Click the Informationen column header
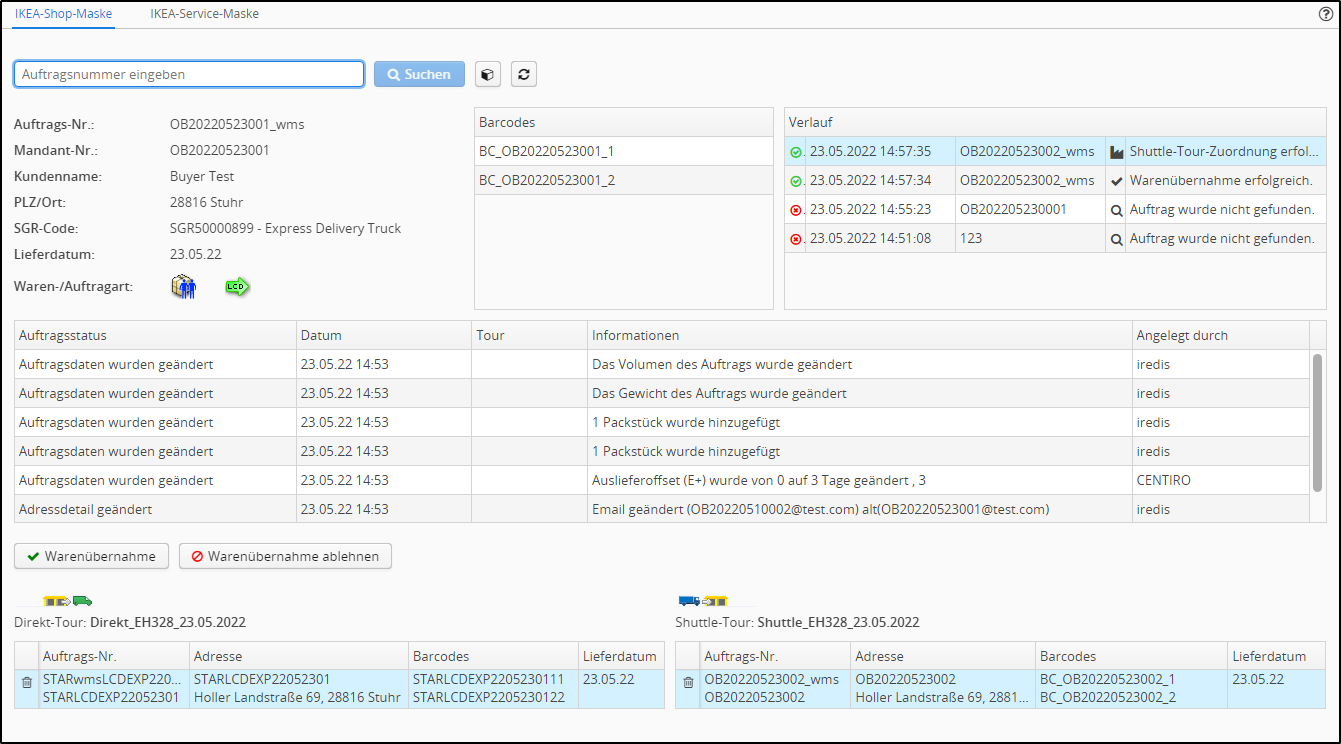1341x744 pixels. 860,335
